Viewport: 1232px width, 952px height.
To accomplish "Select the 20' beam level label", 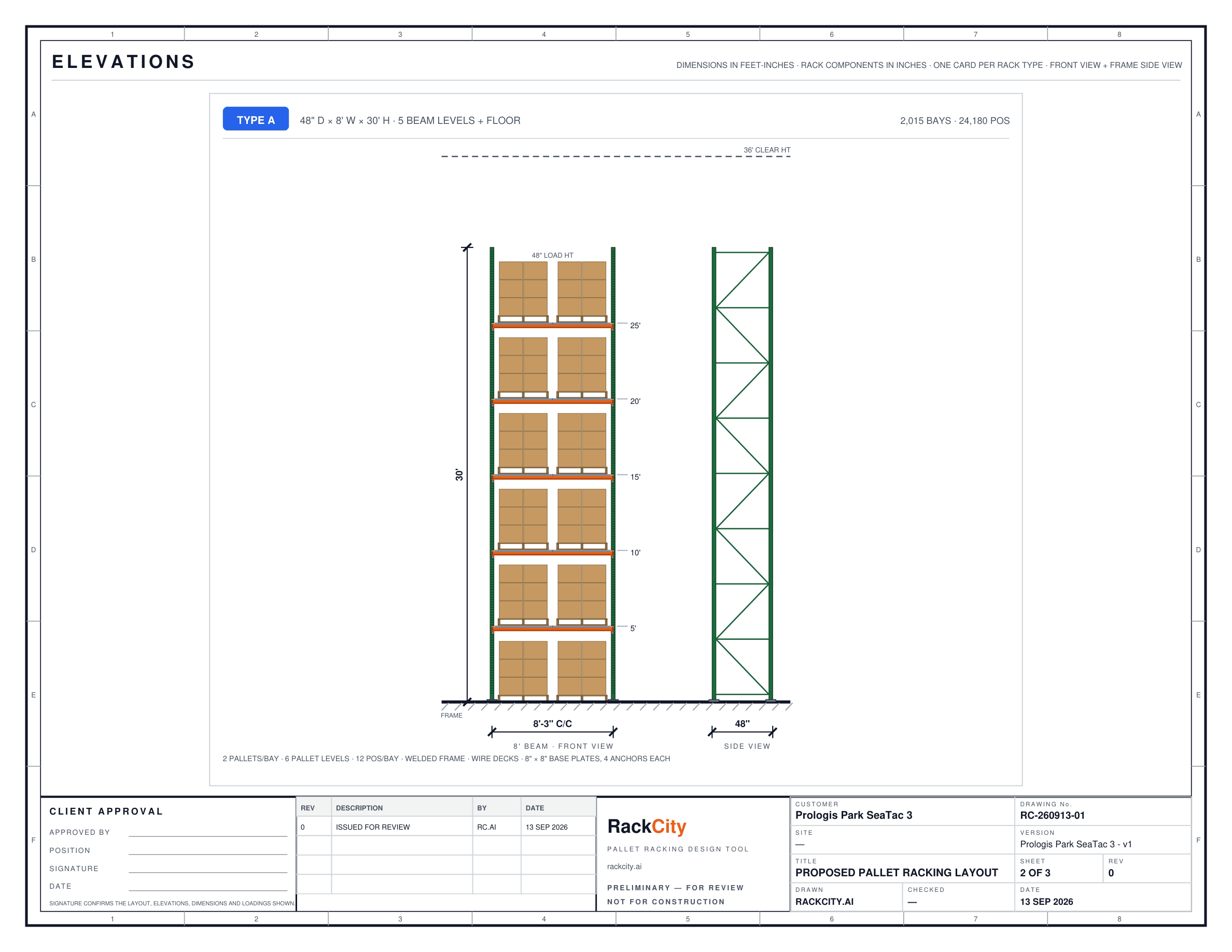I will point(635,401).
